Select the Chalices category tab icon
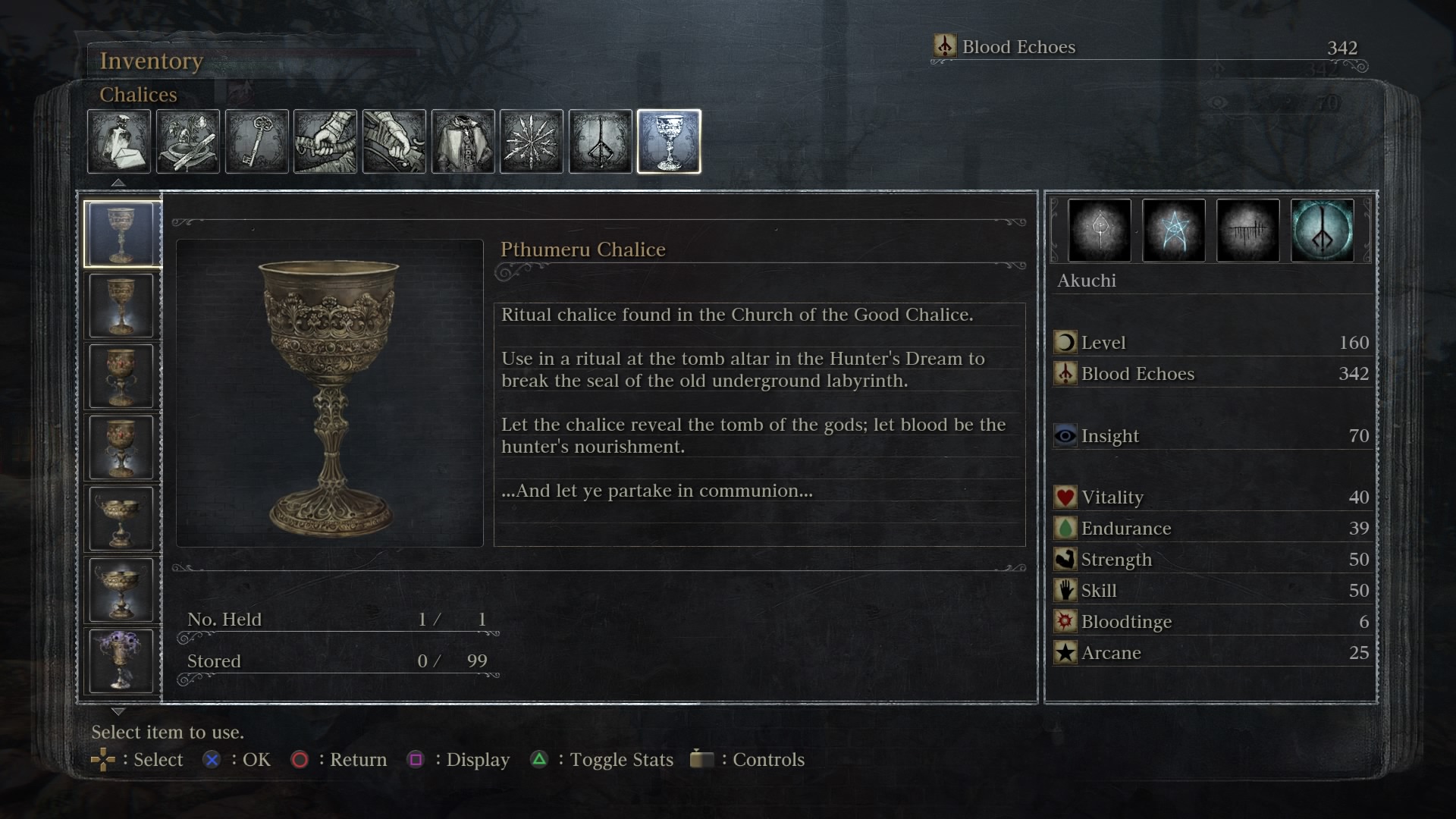Screen dimensions: 1456x819 (x=669, y=142)
